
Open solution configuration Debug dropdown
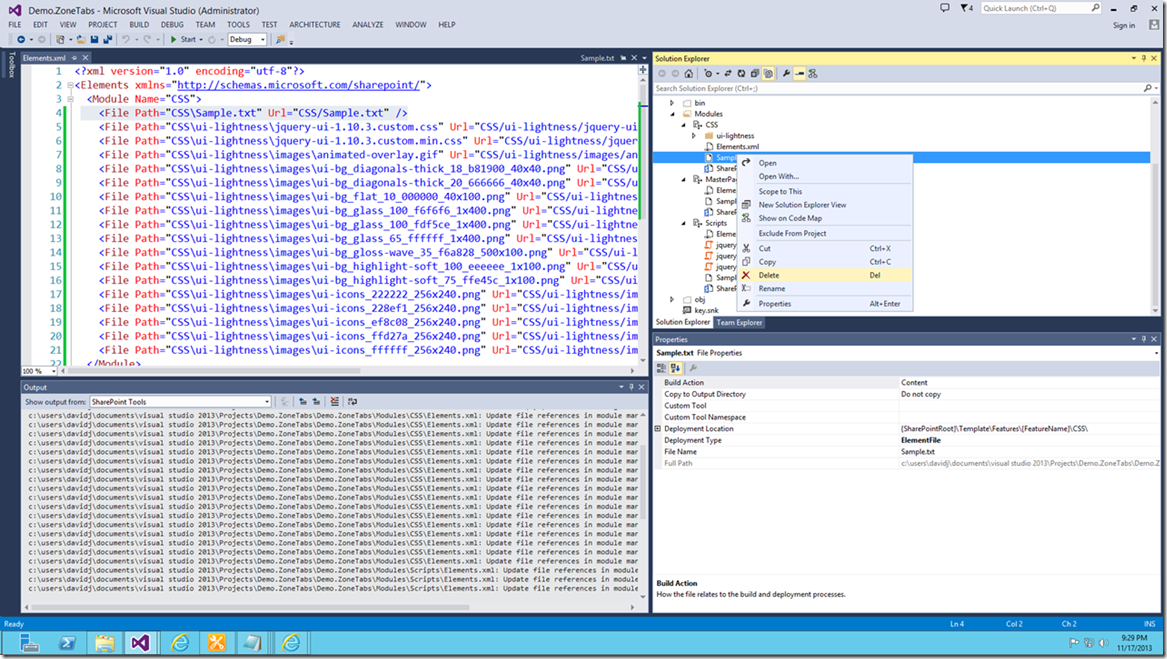[247, 39]
